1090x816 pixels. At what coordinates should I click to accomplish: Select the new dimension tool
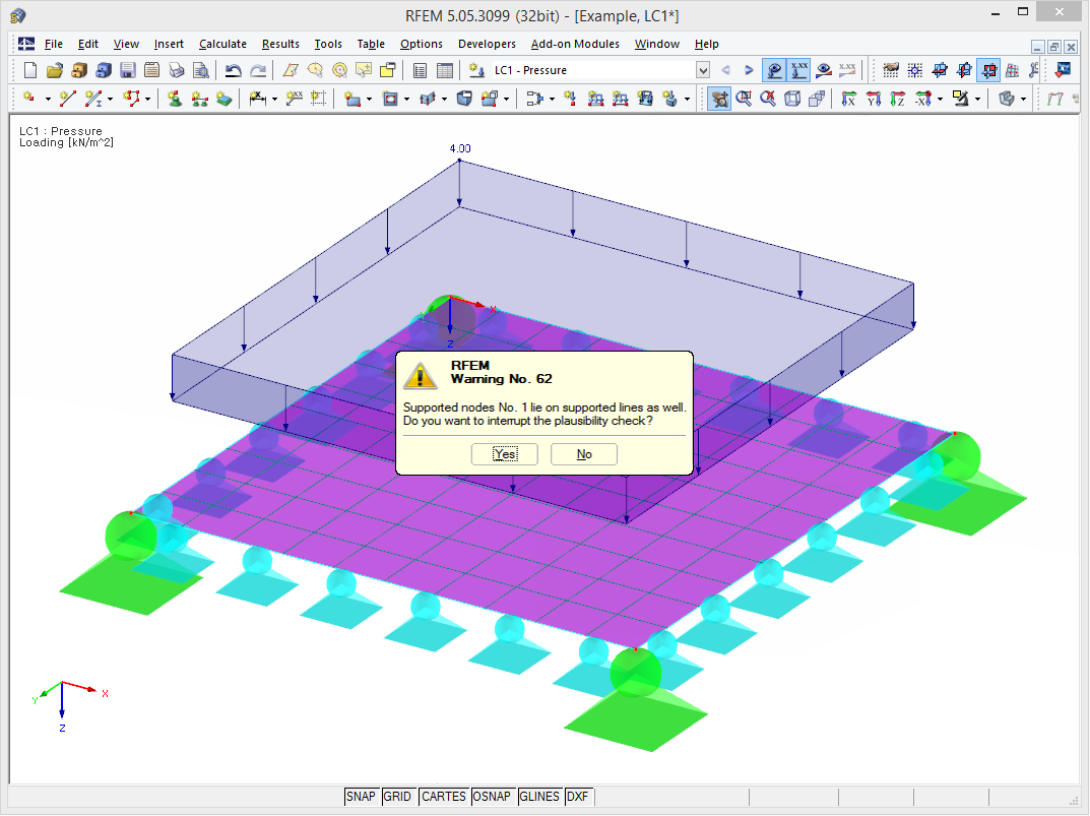(x=257, y=99)
